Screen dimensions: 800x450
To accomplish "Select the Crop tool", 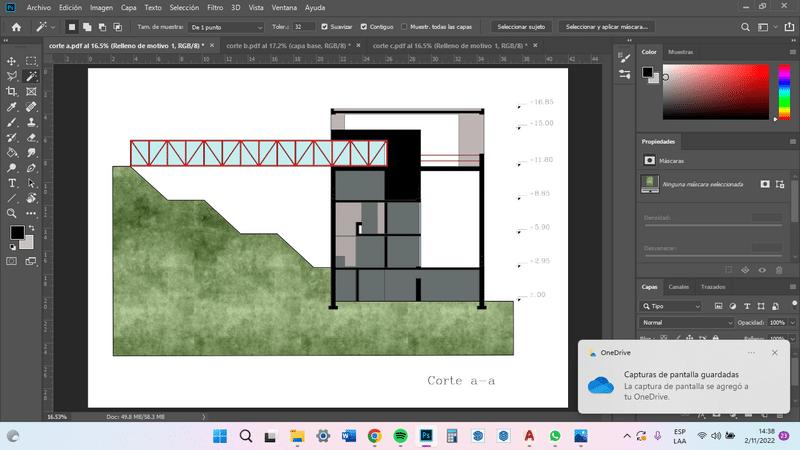I will click(12, 91).
